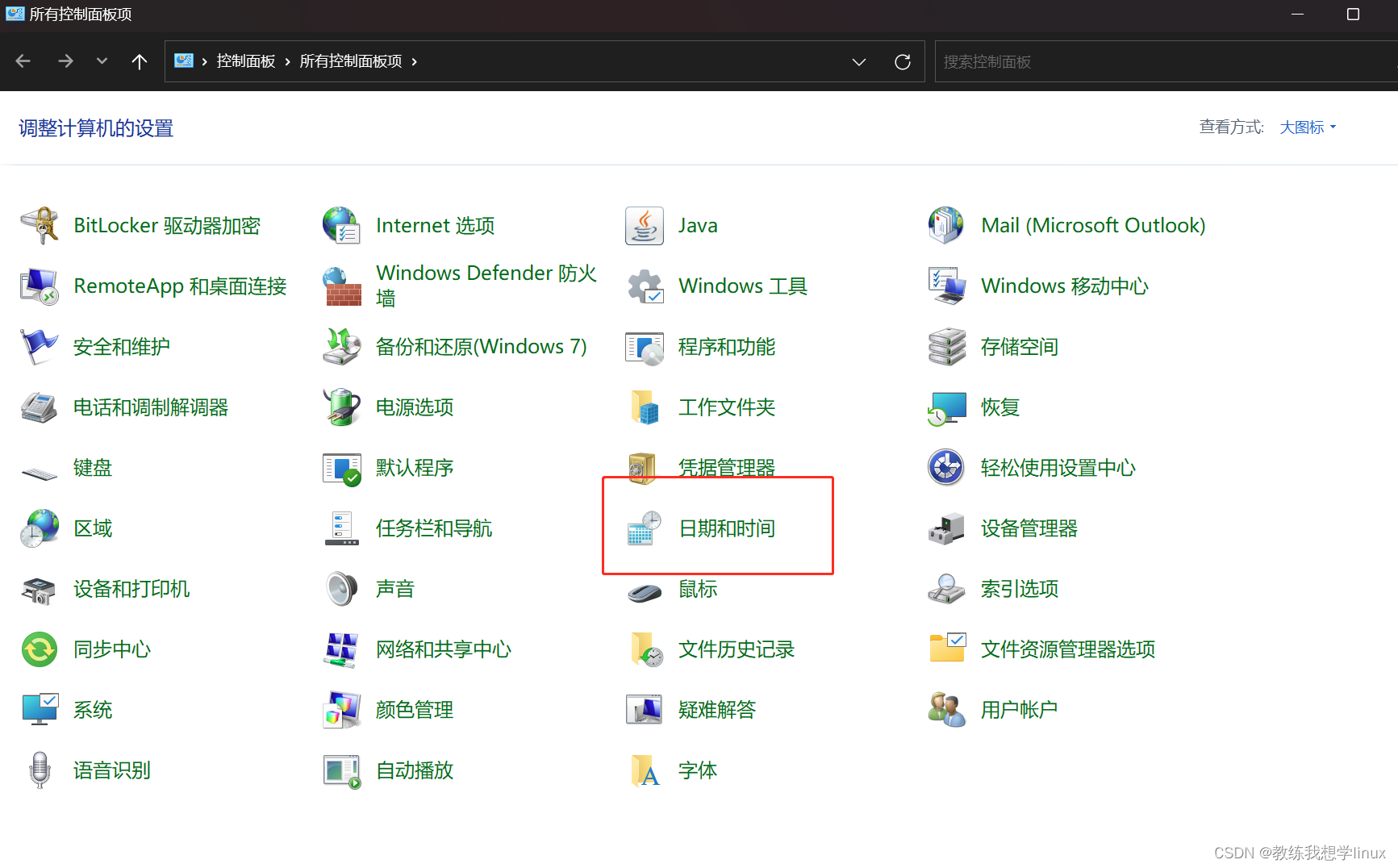The height and width of the screenshot is (868, 1398).
Task: Click the Mail (Microsoft Outlook) icon
Action: coord(947,226)
